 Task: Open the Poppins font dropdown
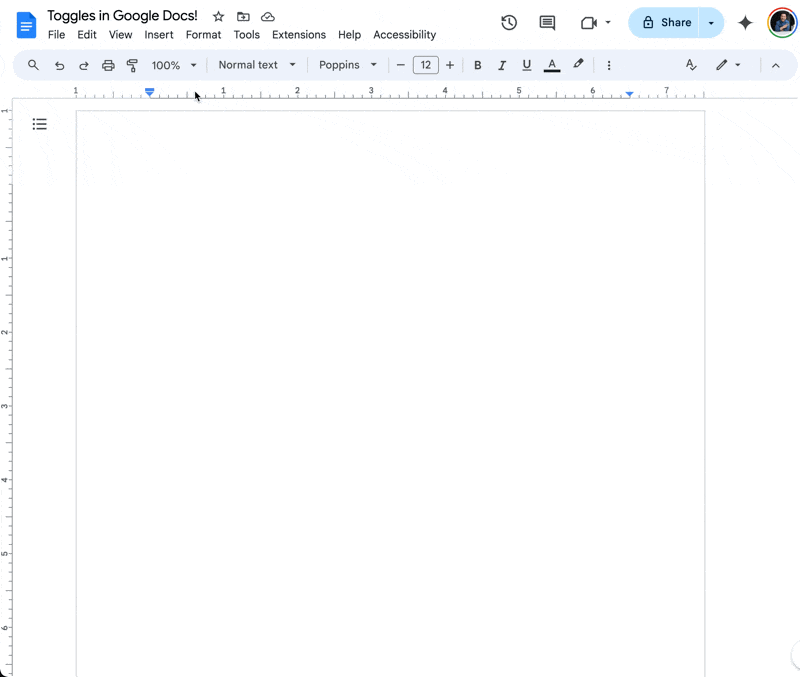click(x=347, y=65)
